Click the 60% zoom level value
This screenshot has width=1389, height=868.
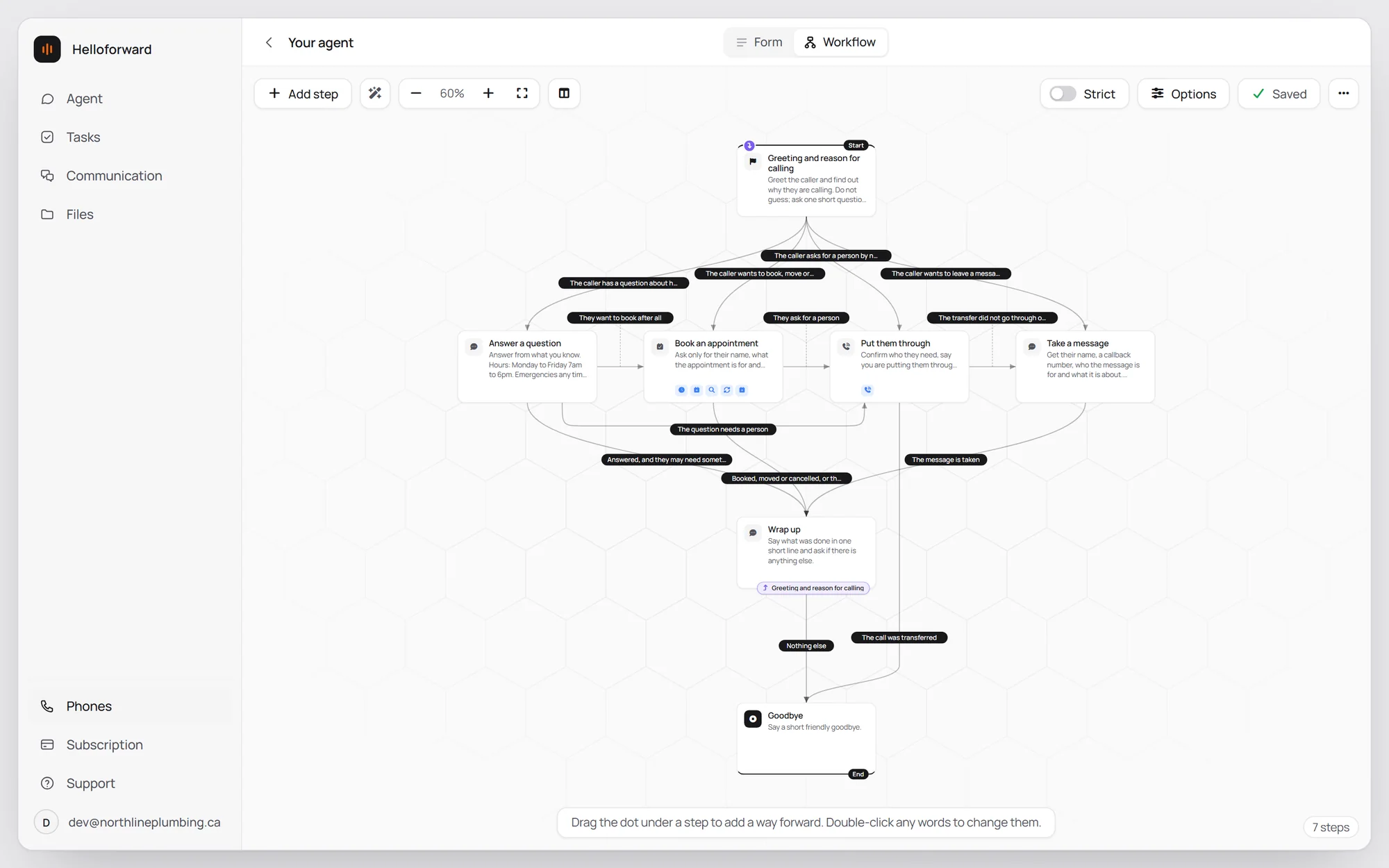pyautogui.click(x=452, y=93)
